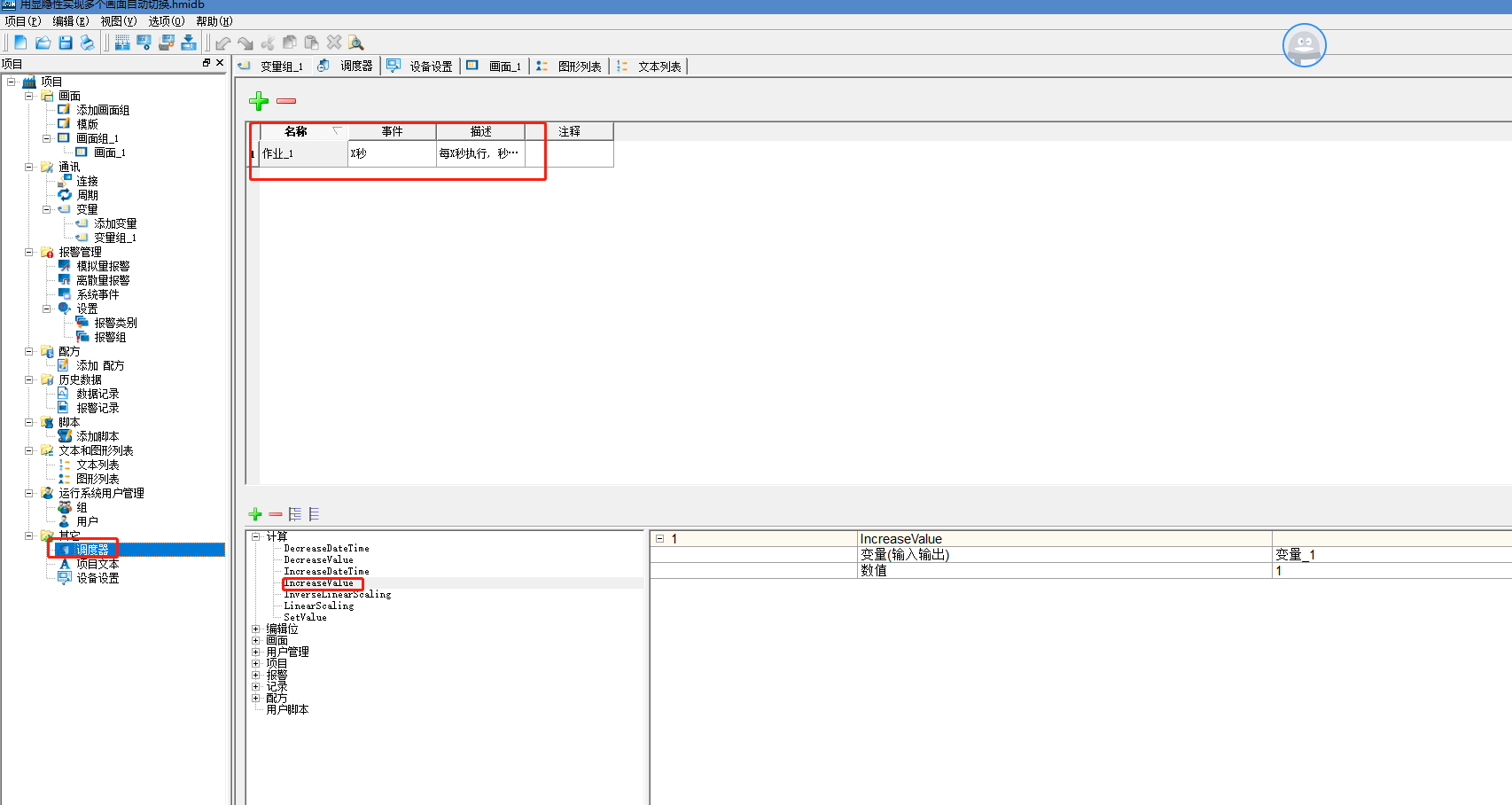The height and width of the screenshot is (805, 1512).
Task: Open the 编辑 menu
Action: tap(71, 21)
